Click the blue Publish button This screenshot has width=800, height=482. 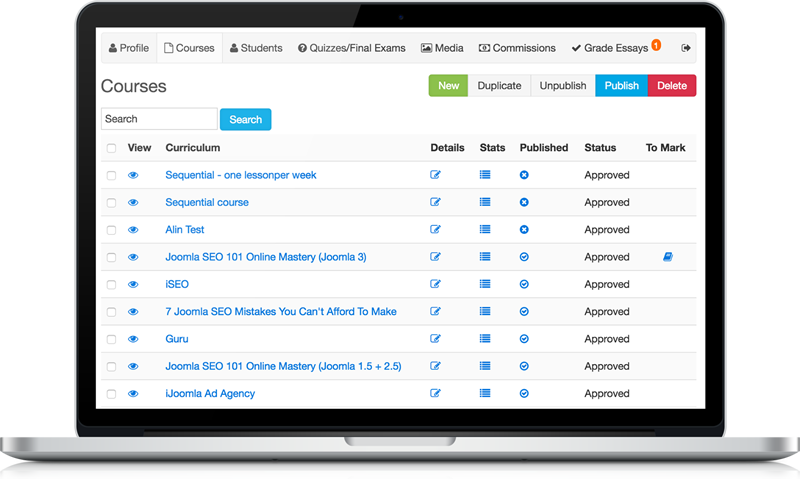click(x=621, y=86)
